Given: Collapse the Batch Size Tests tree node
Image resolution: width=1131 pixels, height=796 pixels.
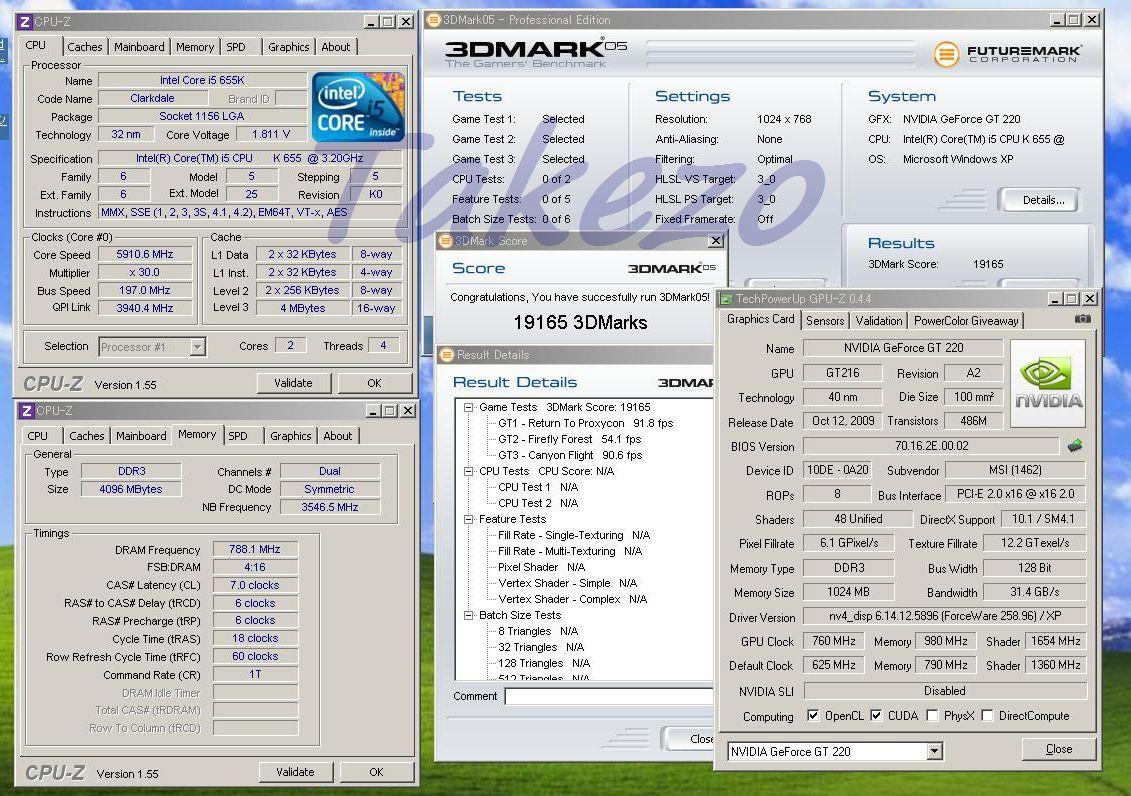Looking at the screenshot, I should pos(468,615).
